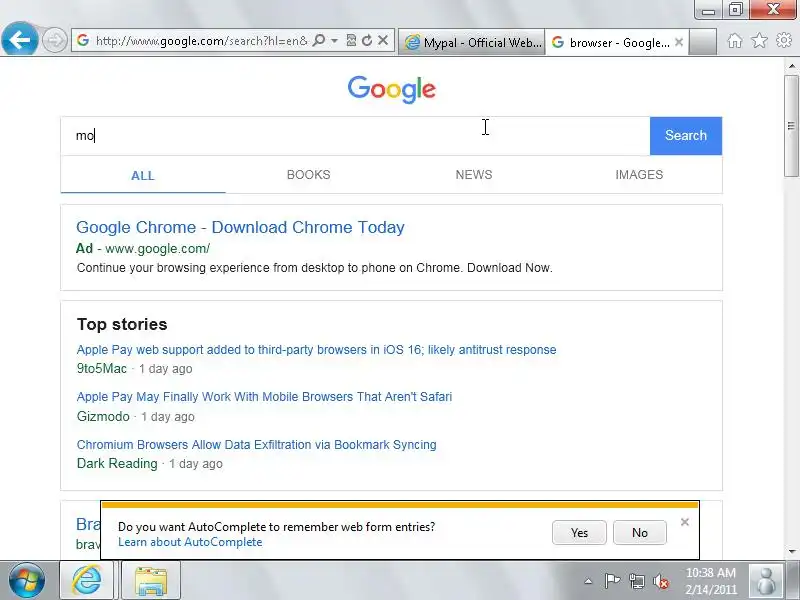Switch to the Mypal - Official Web tab

(471, 42)
